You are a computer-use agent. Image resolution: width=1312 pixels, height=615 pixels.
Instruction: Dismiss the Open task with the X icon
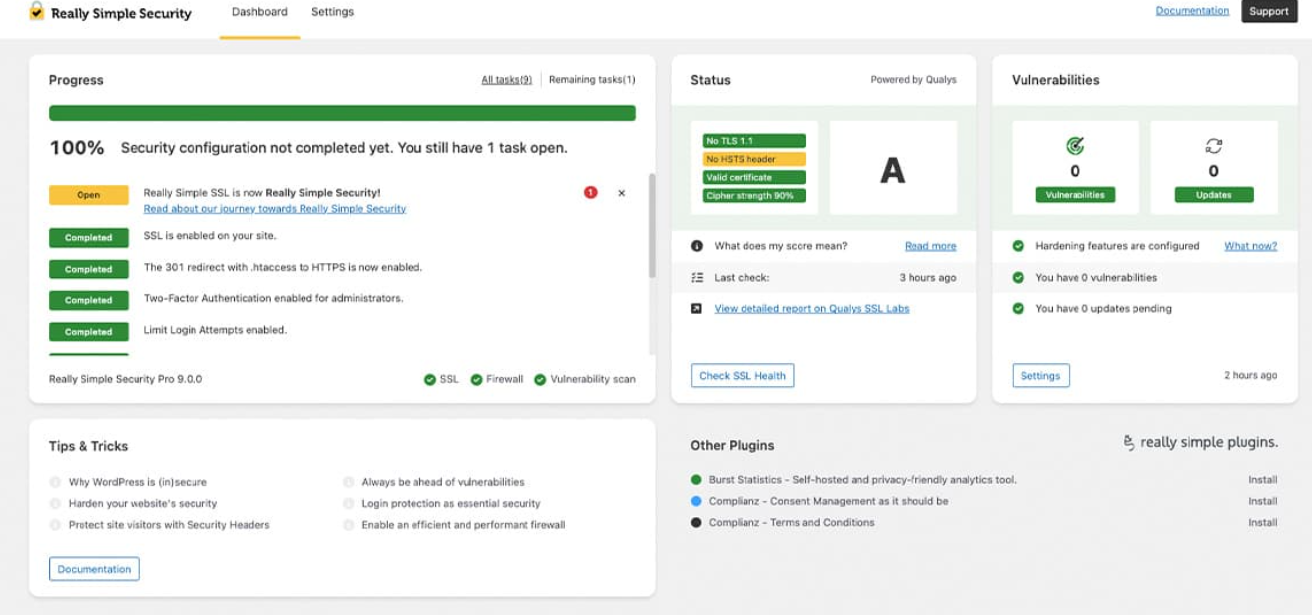tap(622, 193)
